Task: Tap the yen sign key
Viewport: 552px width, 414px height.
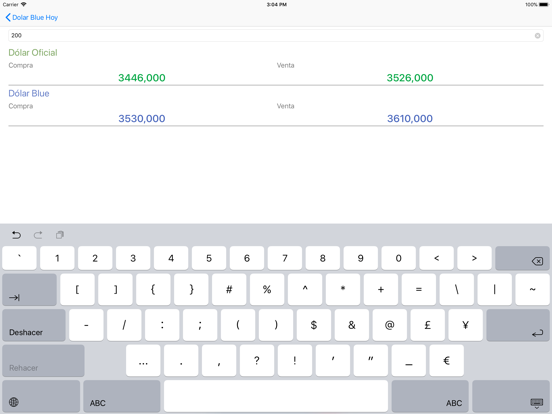Action: (x=465, y=325)
